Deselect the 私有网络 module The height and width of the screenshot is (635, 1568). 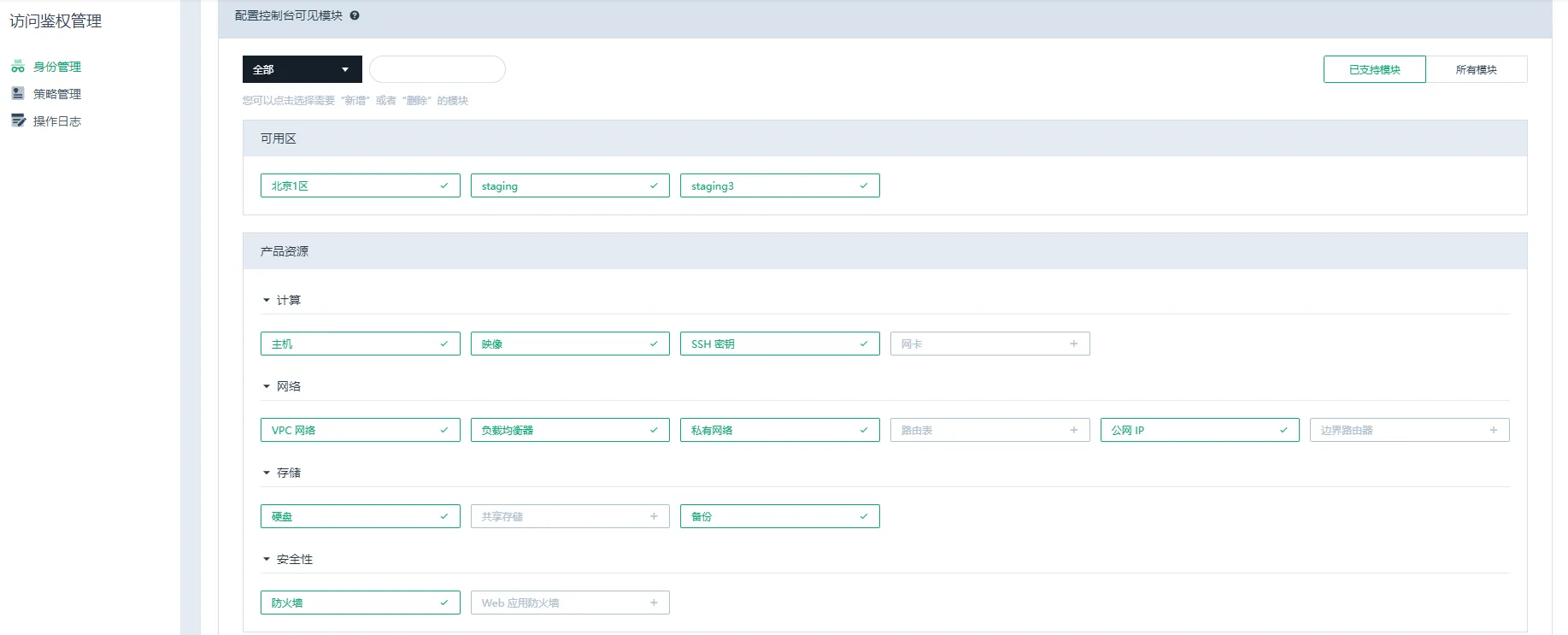pyautogui.click(x=779, y=430)
